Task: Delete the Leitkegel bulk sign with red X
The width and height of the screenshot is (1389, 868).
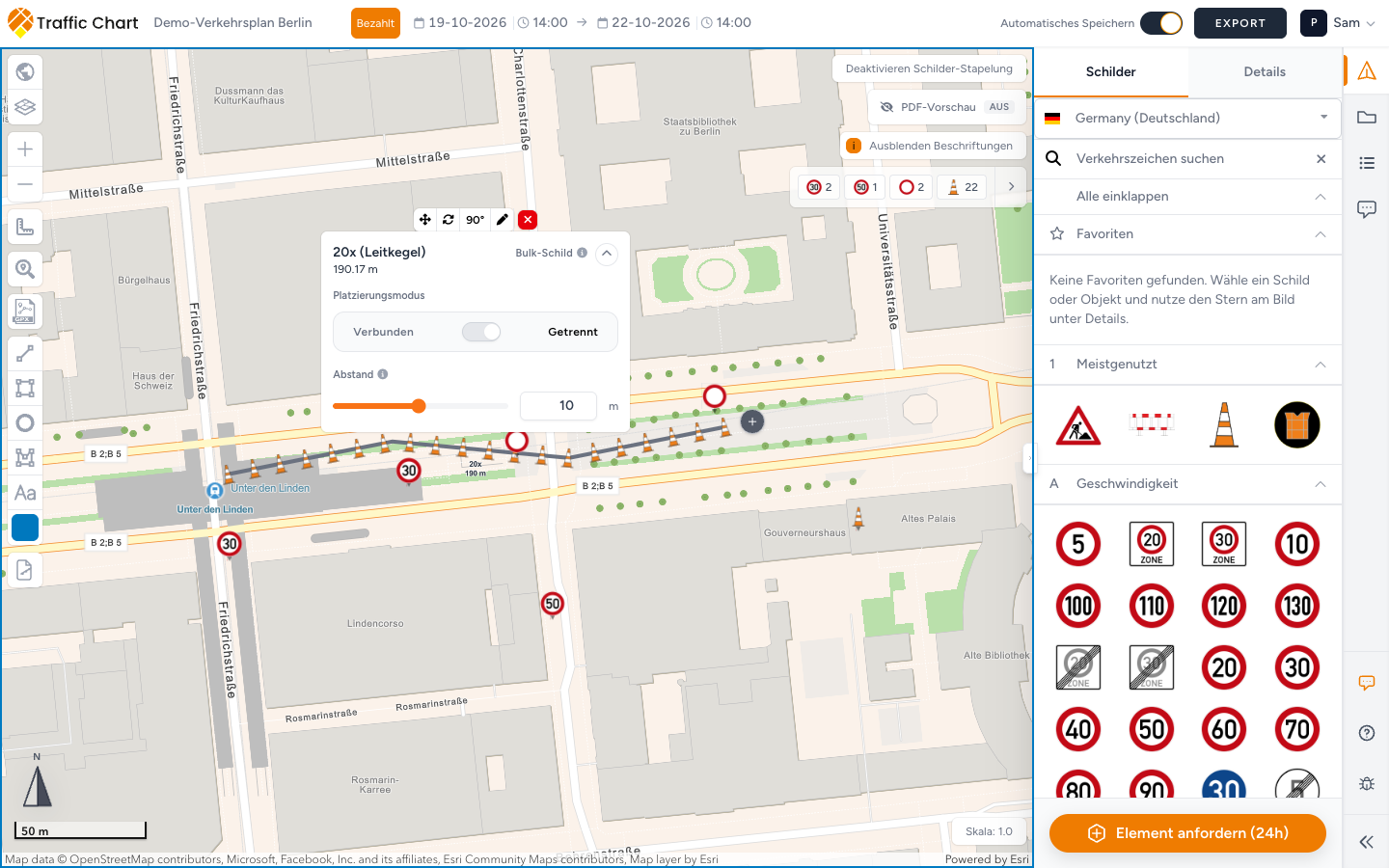Action: (x=528, y=220)
